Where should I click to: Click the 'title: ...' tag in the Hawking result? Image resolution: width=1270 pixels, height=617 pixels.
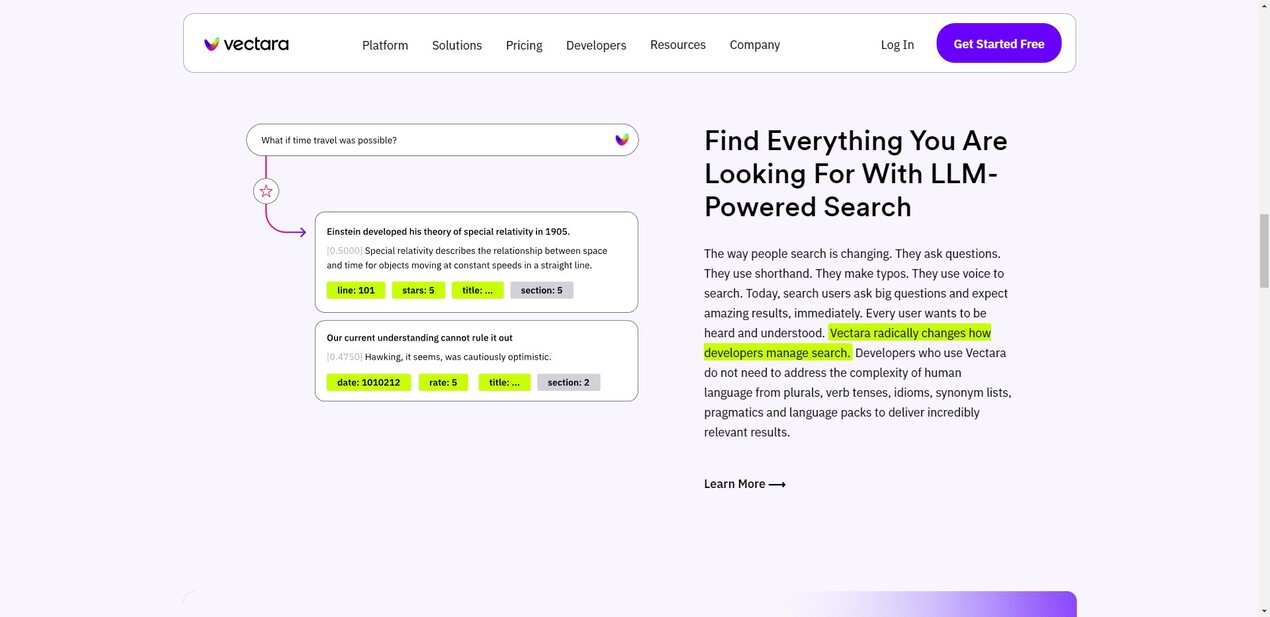[x=504, y=382]
